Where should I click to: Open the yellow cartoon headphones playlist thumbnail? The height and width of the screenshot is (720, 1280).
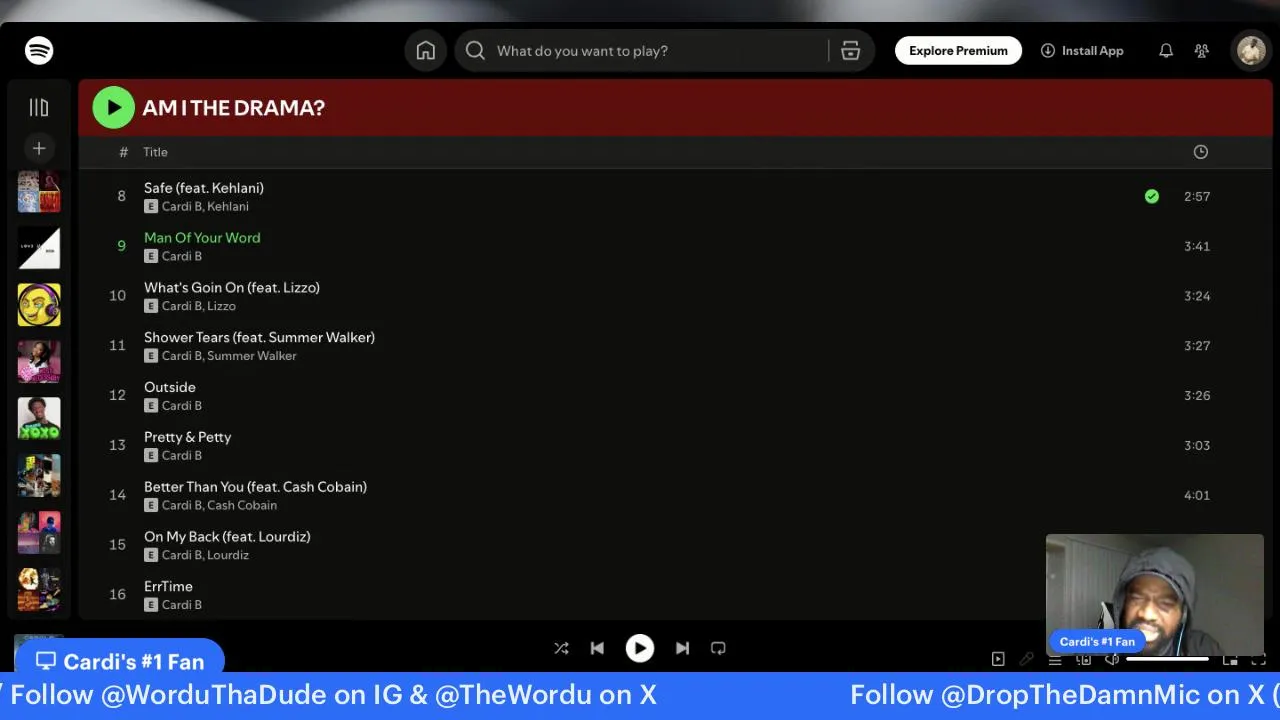39,305
